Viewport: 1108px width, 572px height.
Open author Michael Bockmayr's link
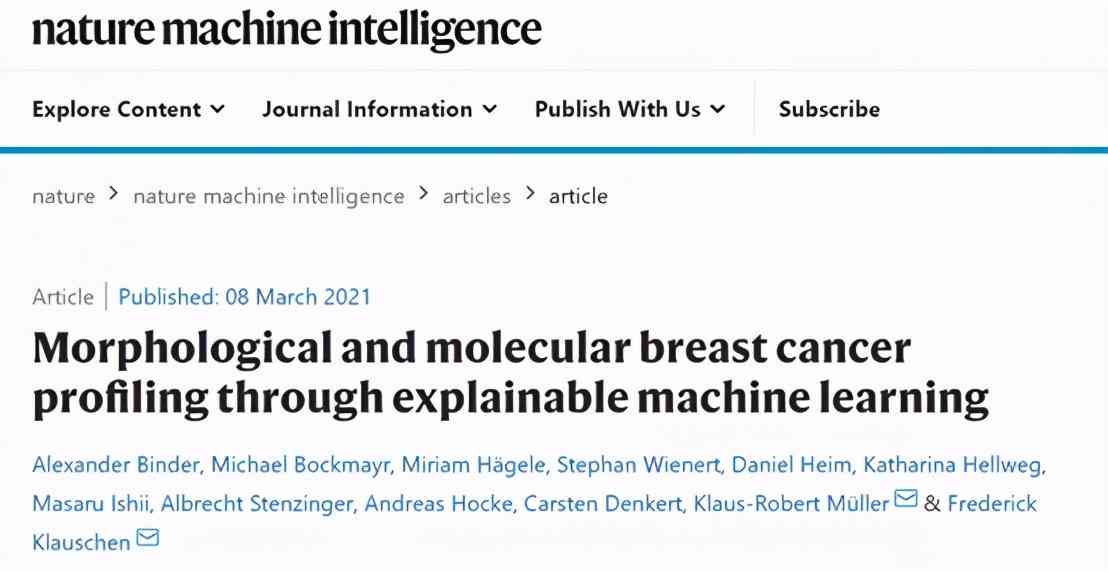coord(302,465)
